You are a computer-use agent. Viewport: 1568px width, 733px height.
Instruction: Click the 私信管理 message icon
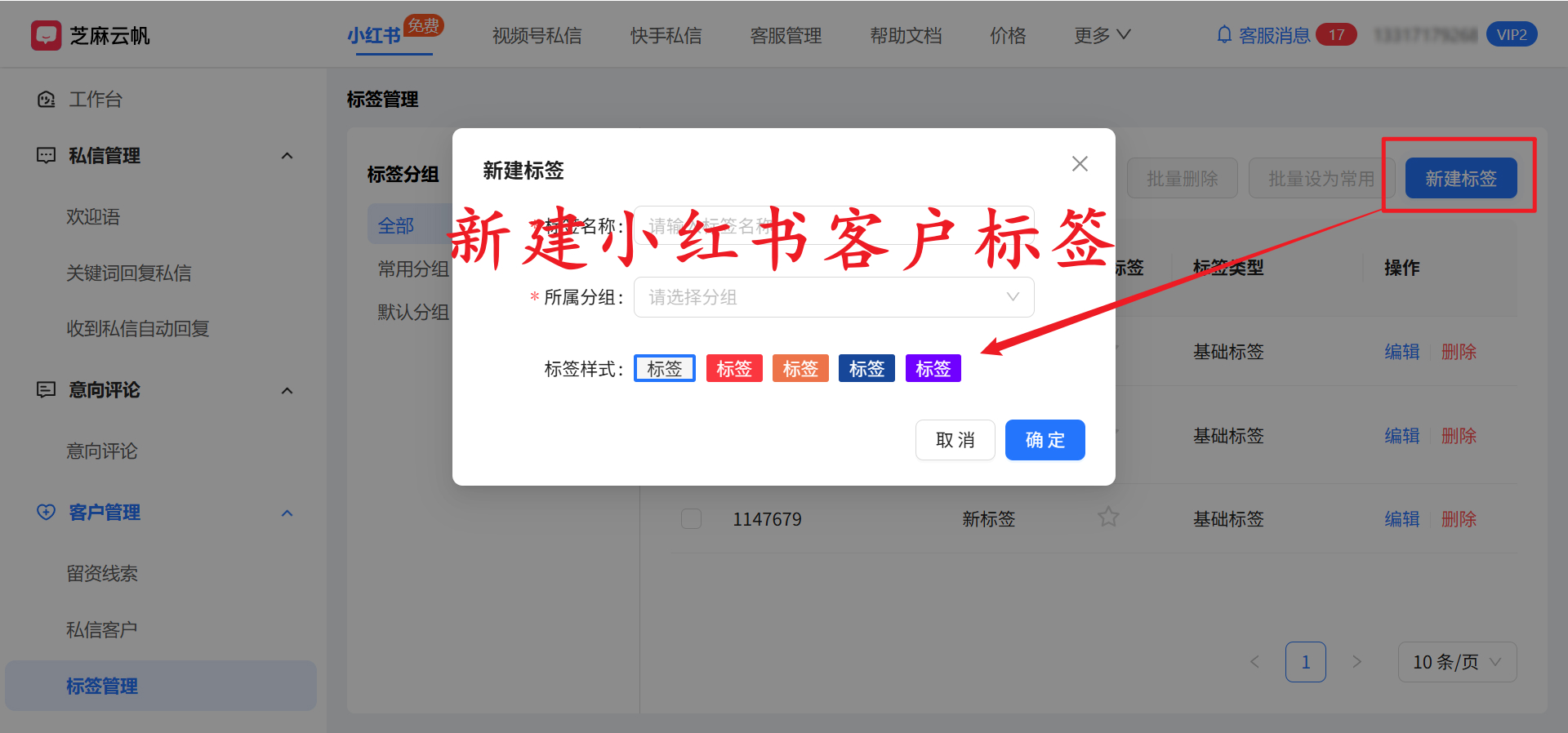point(46,155)
